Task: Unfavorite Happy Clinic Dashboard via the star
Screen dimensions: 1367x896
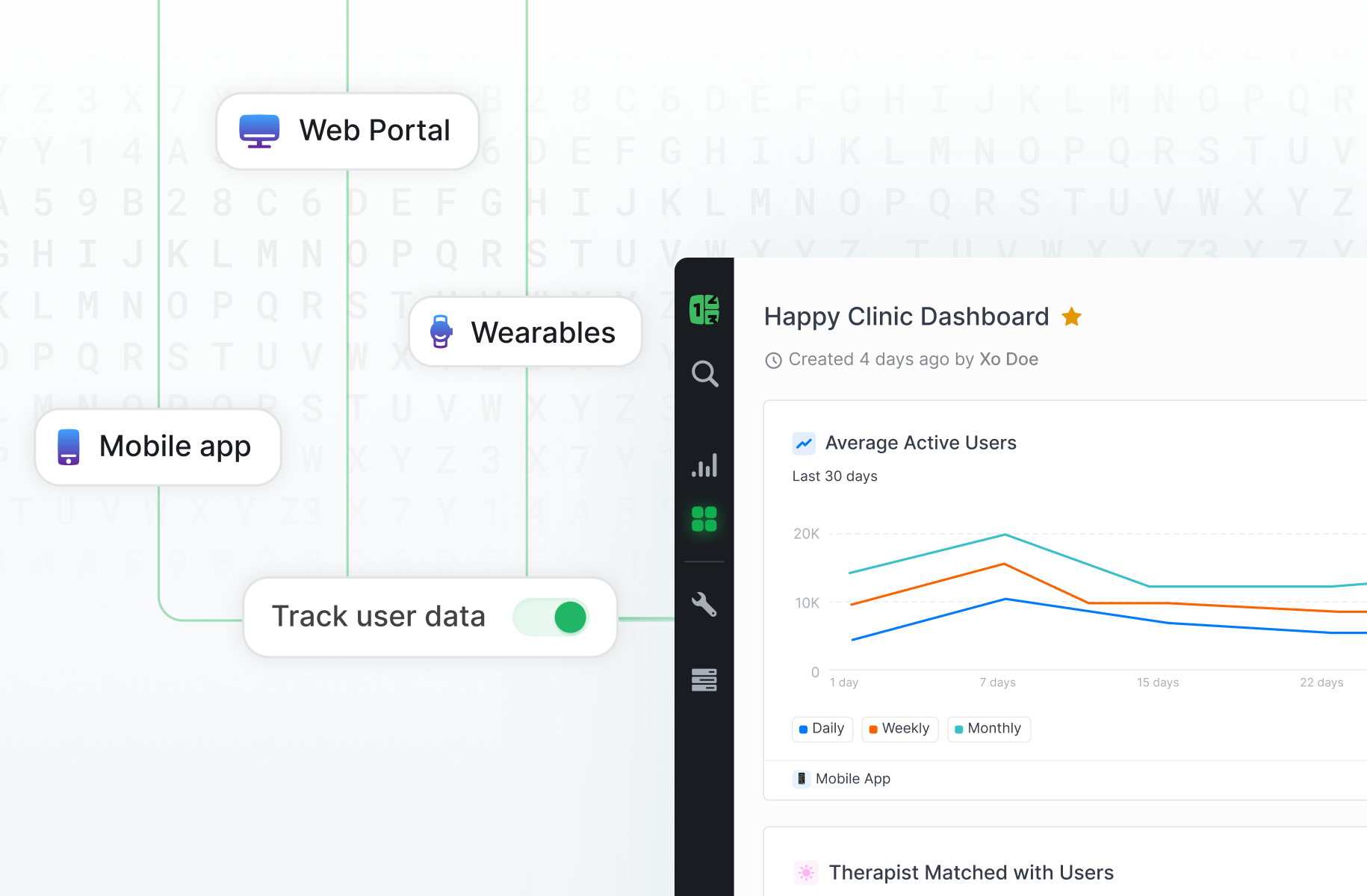Action: coord(1072,317)
